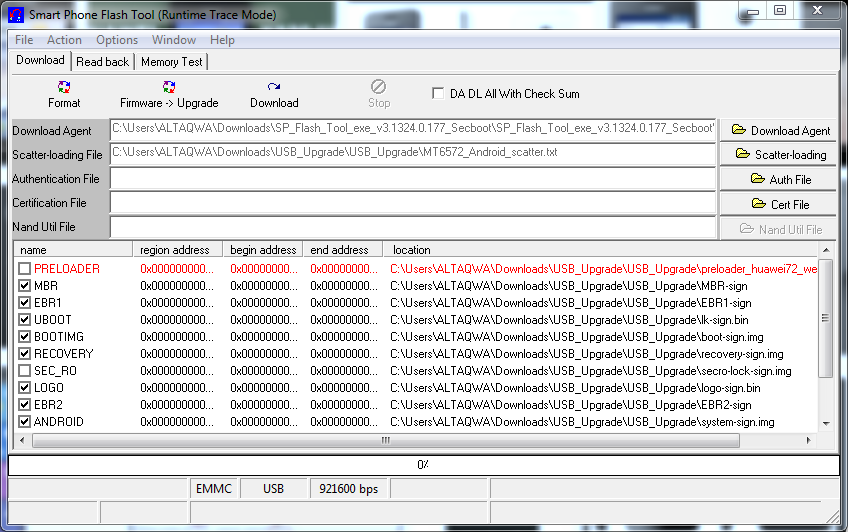Screen dimensions: 848x532
Task: Maximize the Flash Tool window
Action: tap(780, 11)
